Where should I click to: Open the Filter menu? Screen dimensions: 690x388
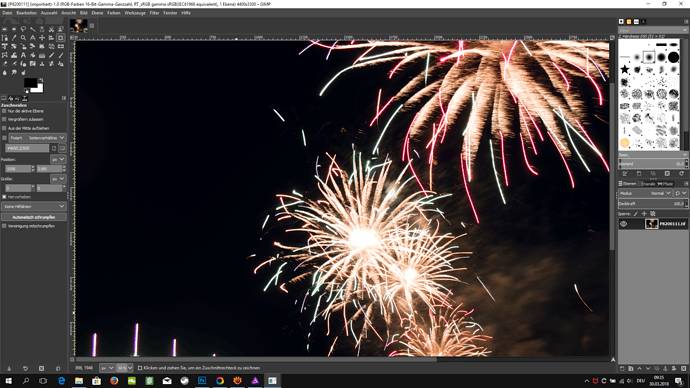pyautogui.click(x=154, y=13)
